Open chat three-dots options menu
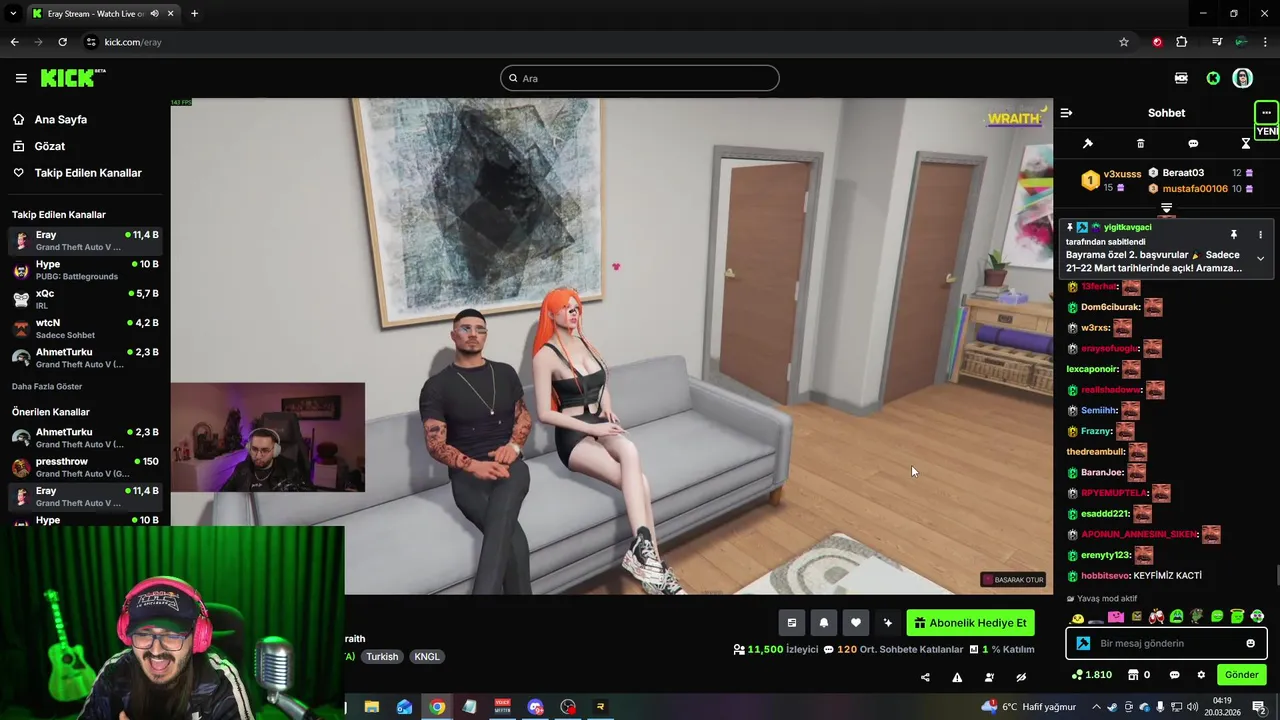Screen dimensions: 1280x720 coord(1266,112)
